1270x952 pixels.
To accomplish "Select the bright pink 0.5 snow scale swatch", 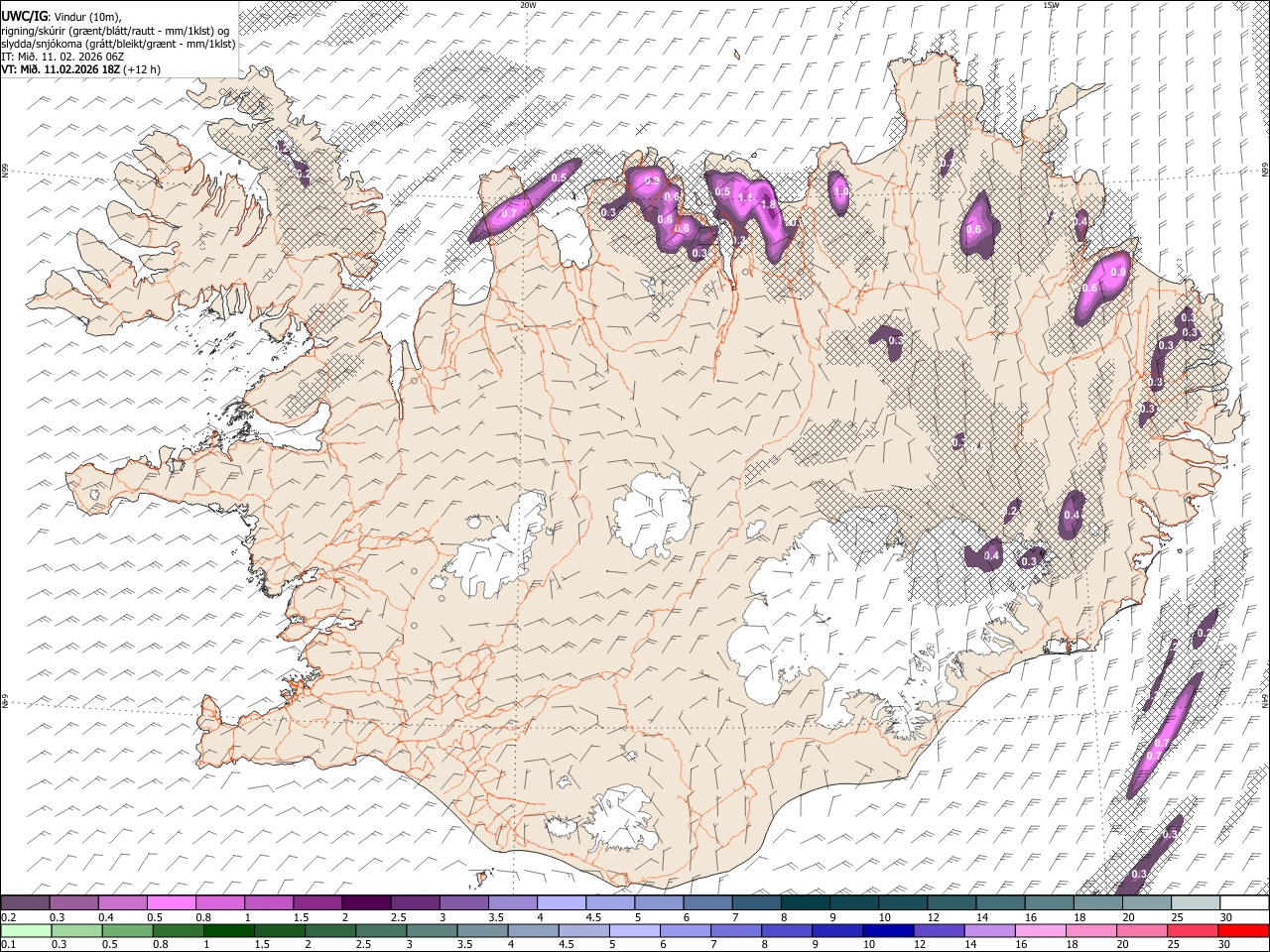I will [171, 902].
